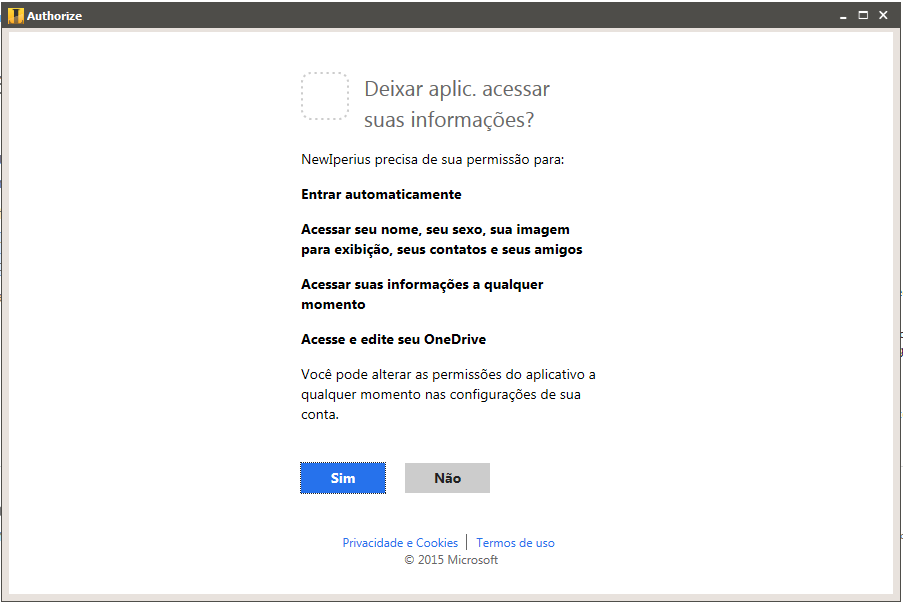Click 'Acessar suas informações a qualquer momento' text
This screenshot has height=604, width=903.
click(x=422, y=294)
